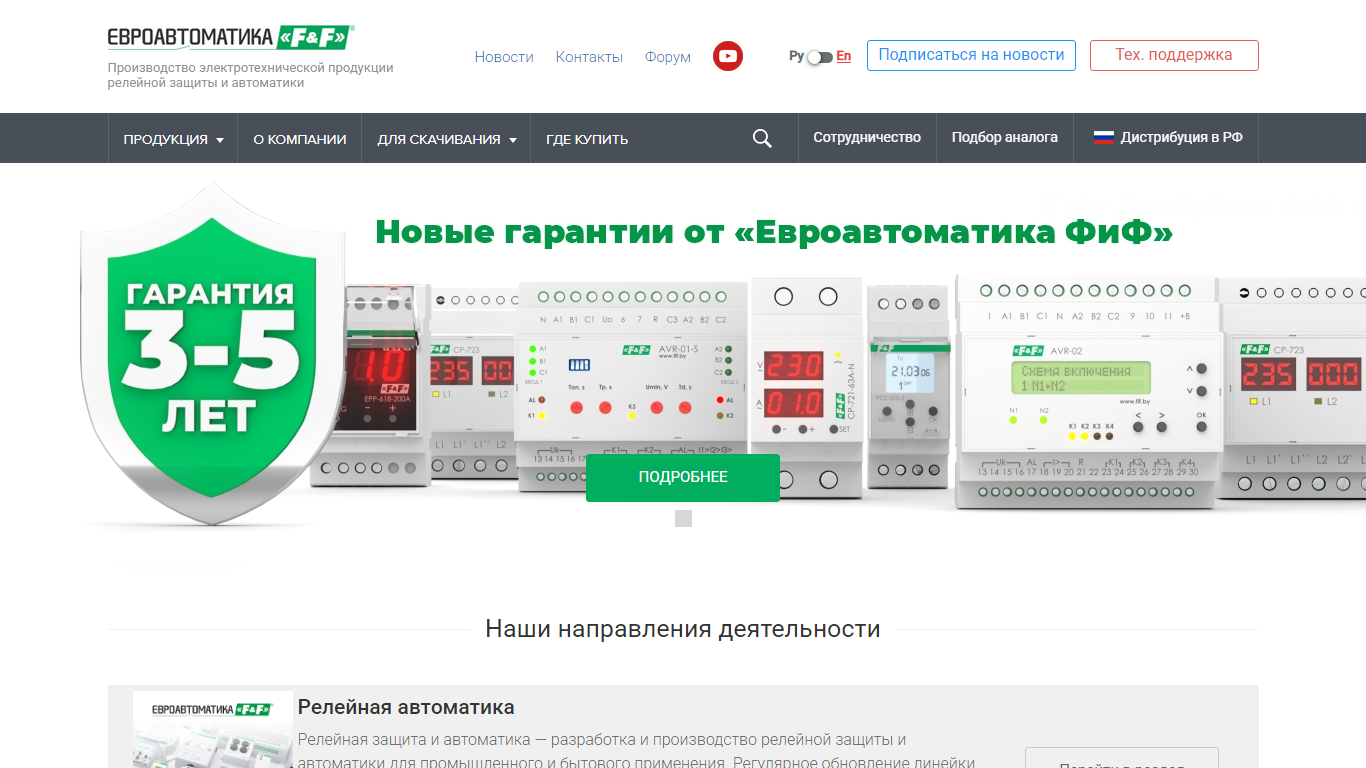1366x768 pixels.
Task: Open the Сотрудничество menu item
Action: tap(867, 138)
